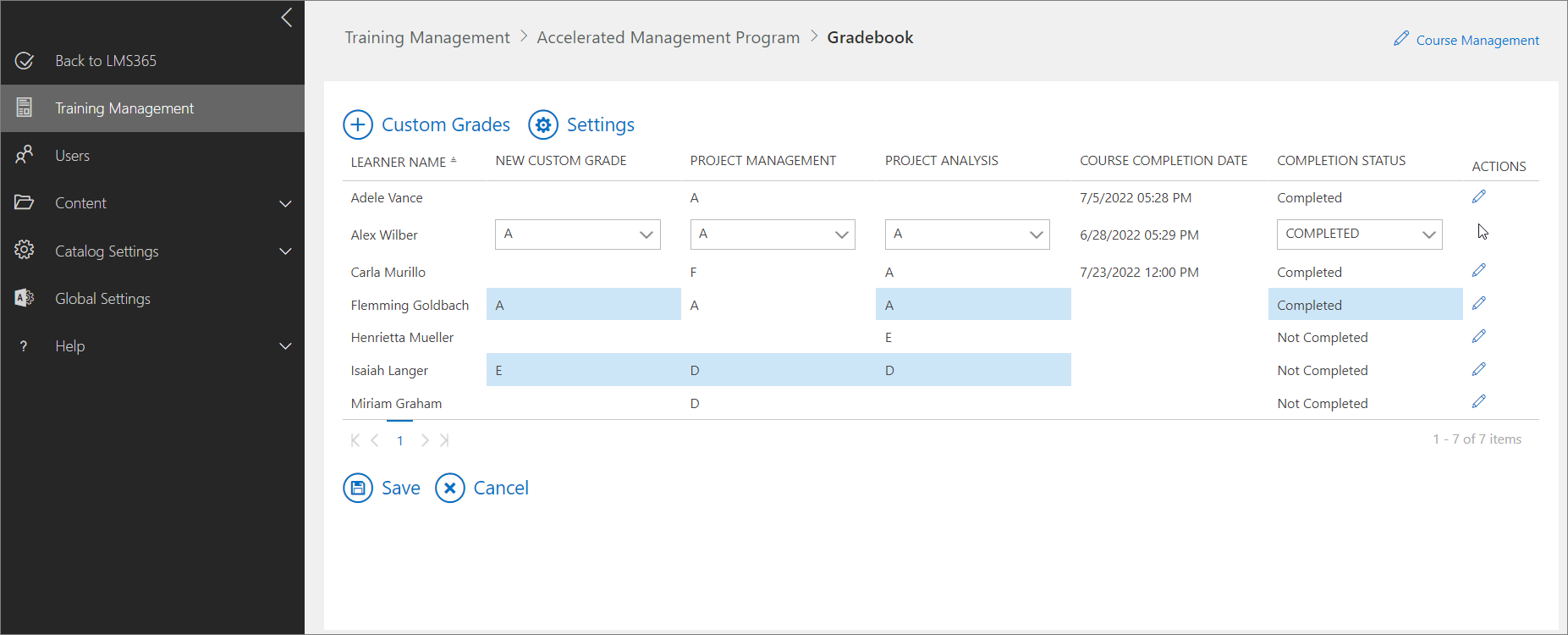Open the Course Management link

[x=1477, y=40]
